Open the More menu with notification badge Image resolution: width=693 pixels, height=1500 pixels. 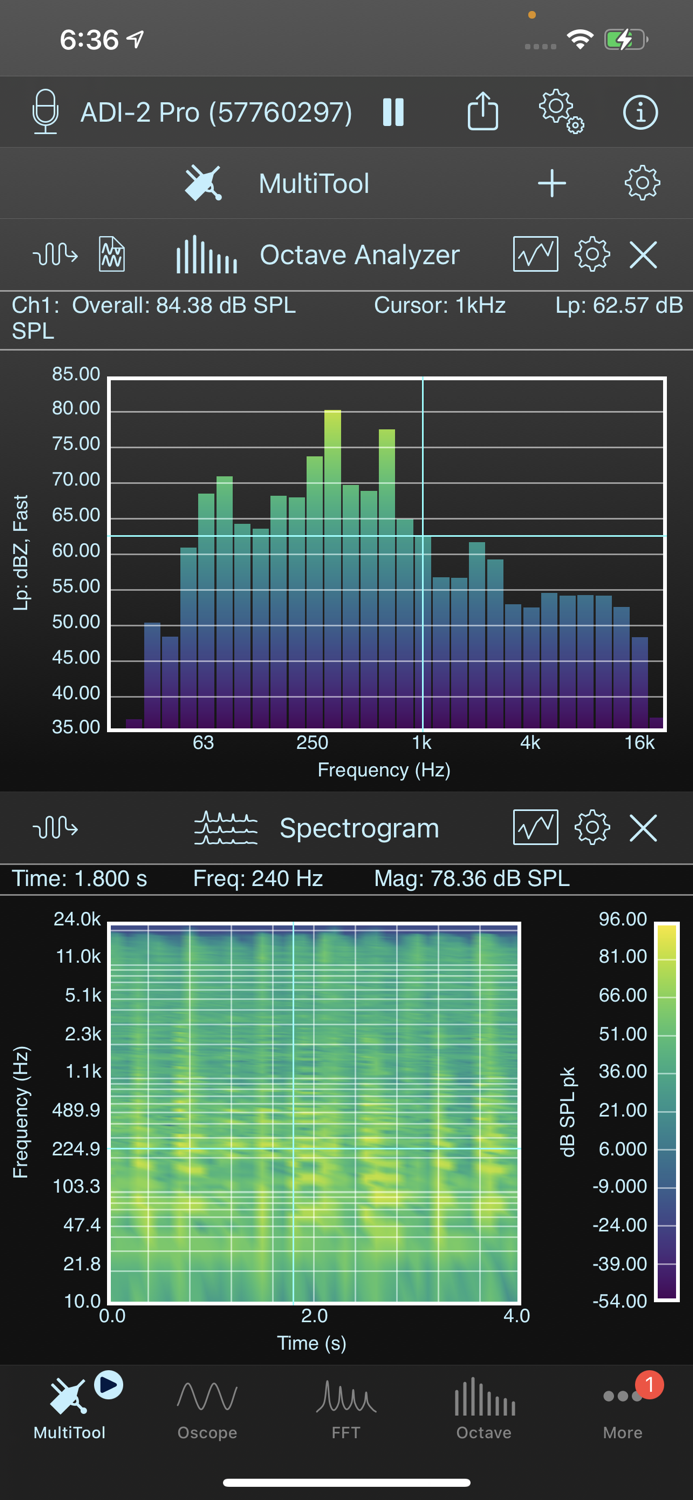coord(622,1405)
